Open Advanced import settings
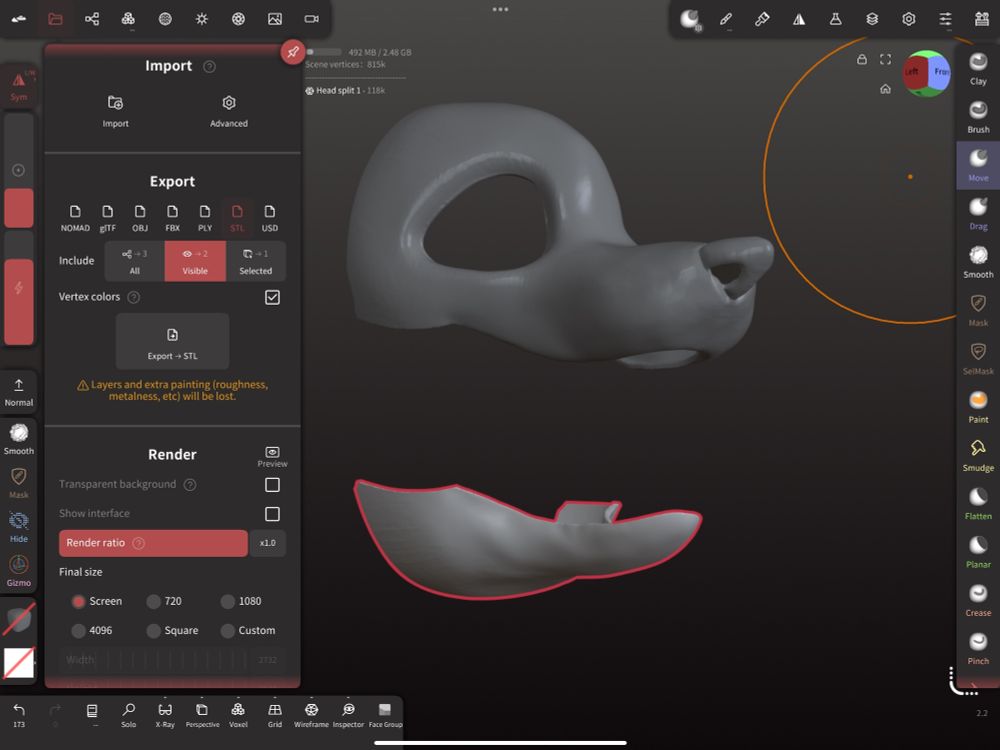 229,111
